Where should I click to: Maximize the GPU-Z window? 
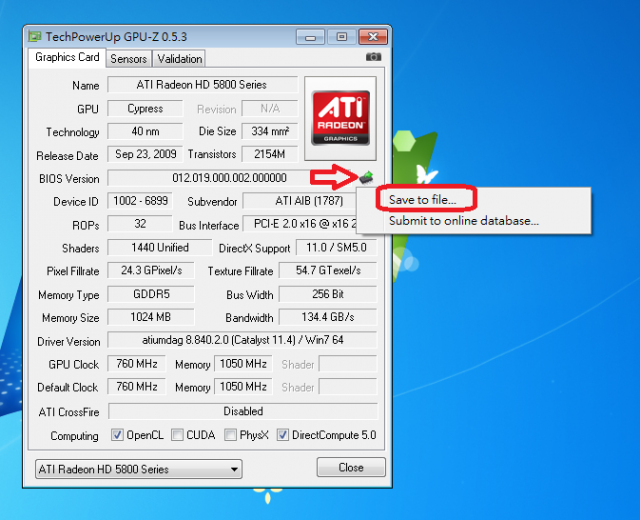click(x=342, y=37)
